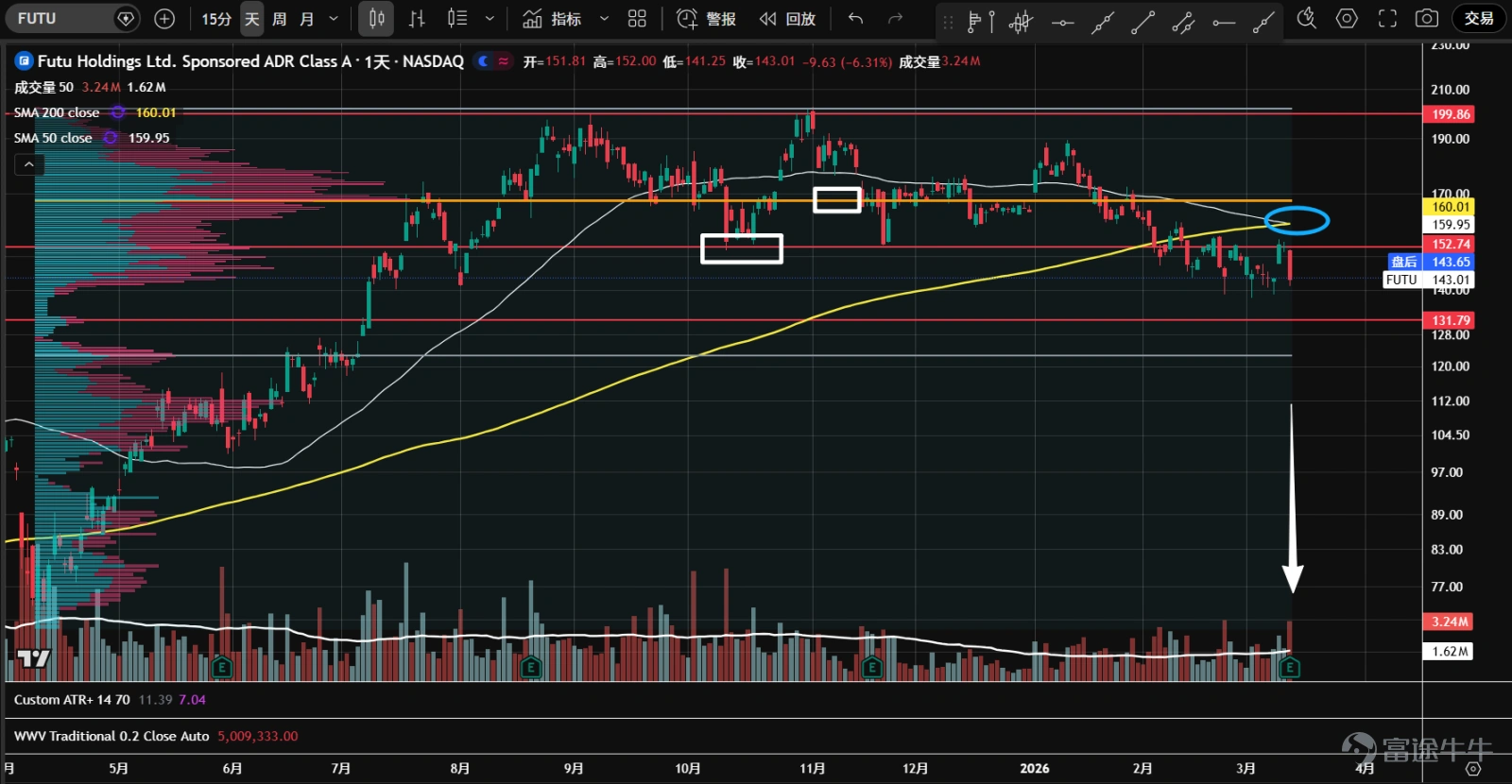Redo the chart action
The height and width of the screenshot is (784, 1512).
[x=896, y=18]
